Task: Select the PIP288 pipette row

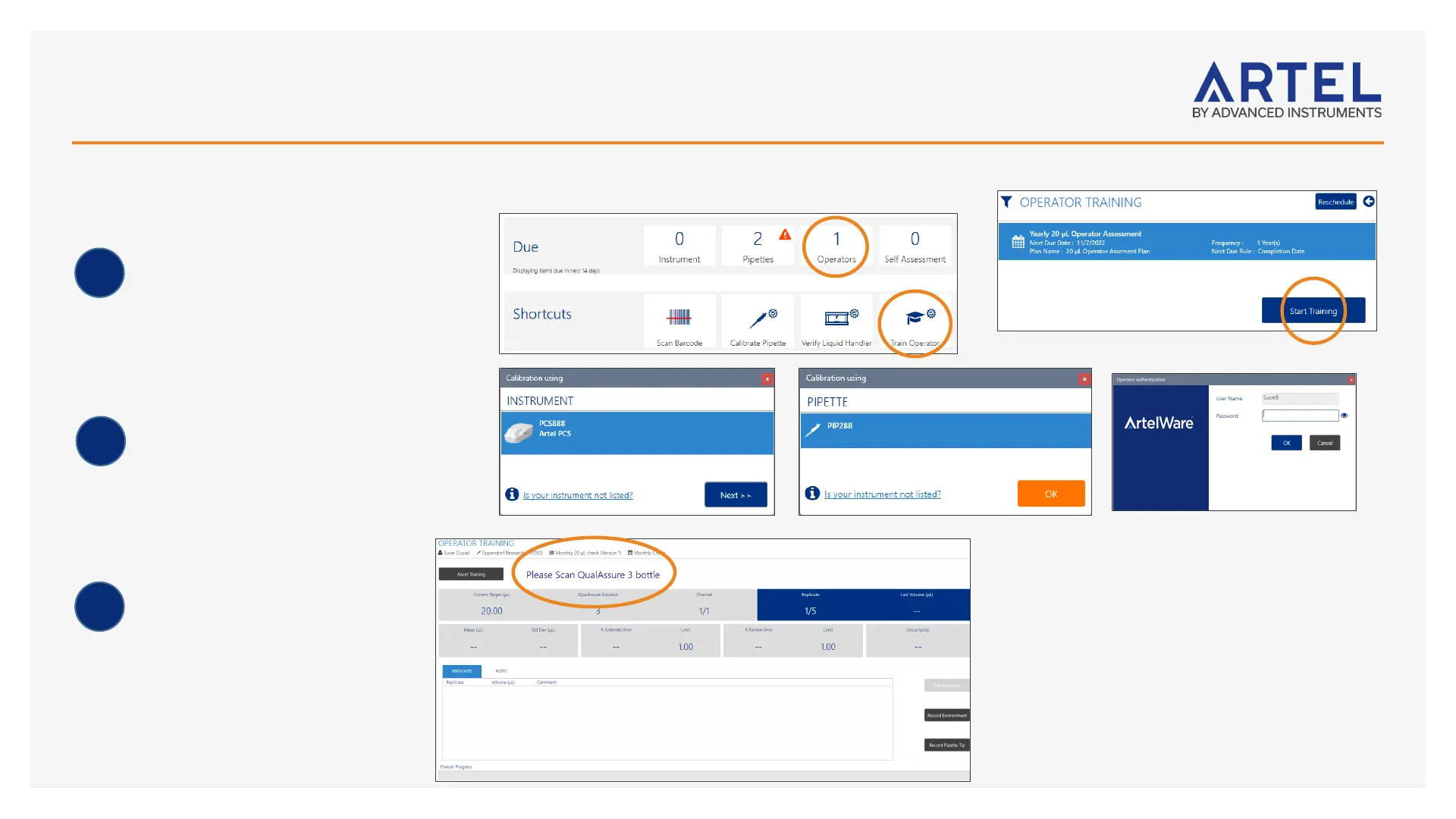Action: pos(946,431)
